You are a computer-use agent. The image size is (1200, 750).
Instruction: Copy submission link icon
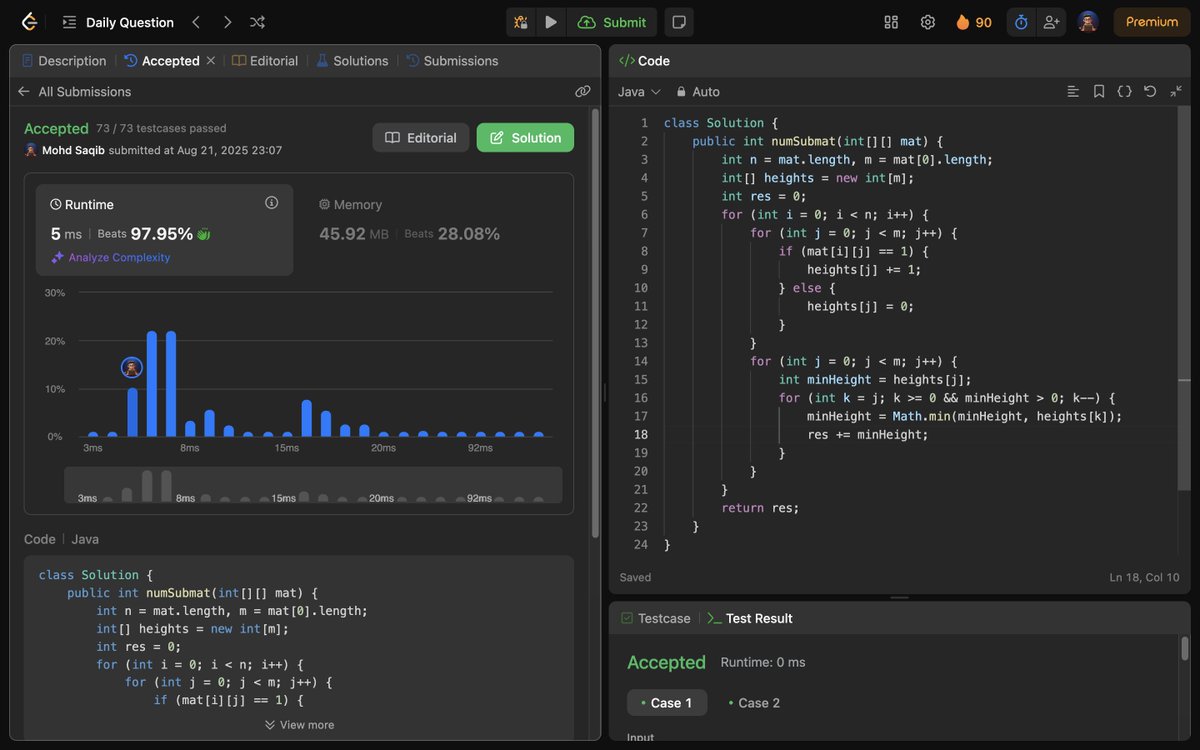583,91
